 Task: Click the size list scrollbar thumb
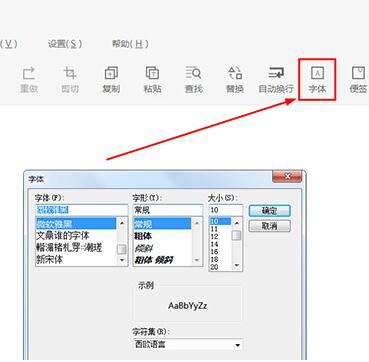point(237,236)
